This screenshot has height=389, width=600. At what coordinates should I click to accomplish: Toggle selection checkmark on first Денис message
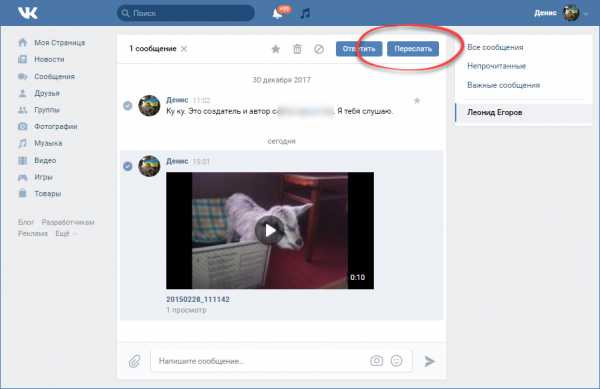pos(128,105)
